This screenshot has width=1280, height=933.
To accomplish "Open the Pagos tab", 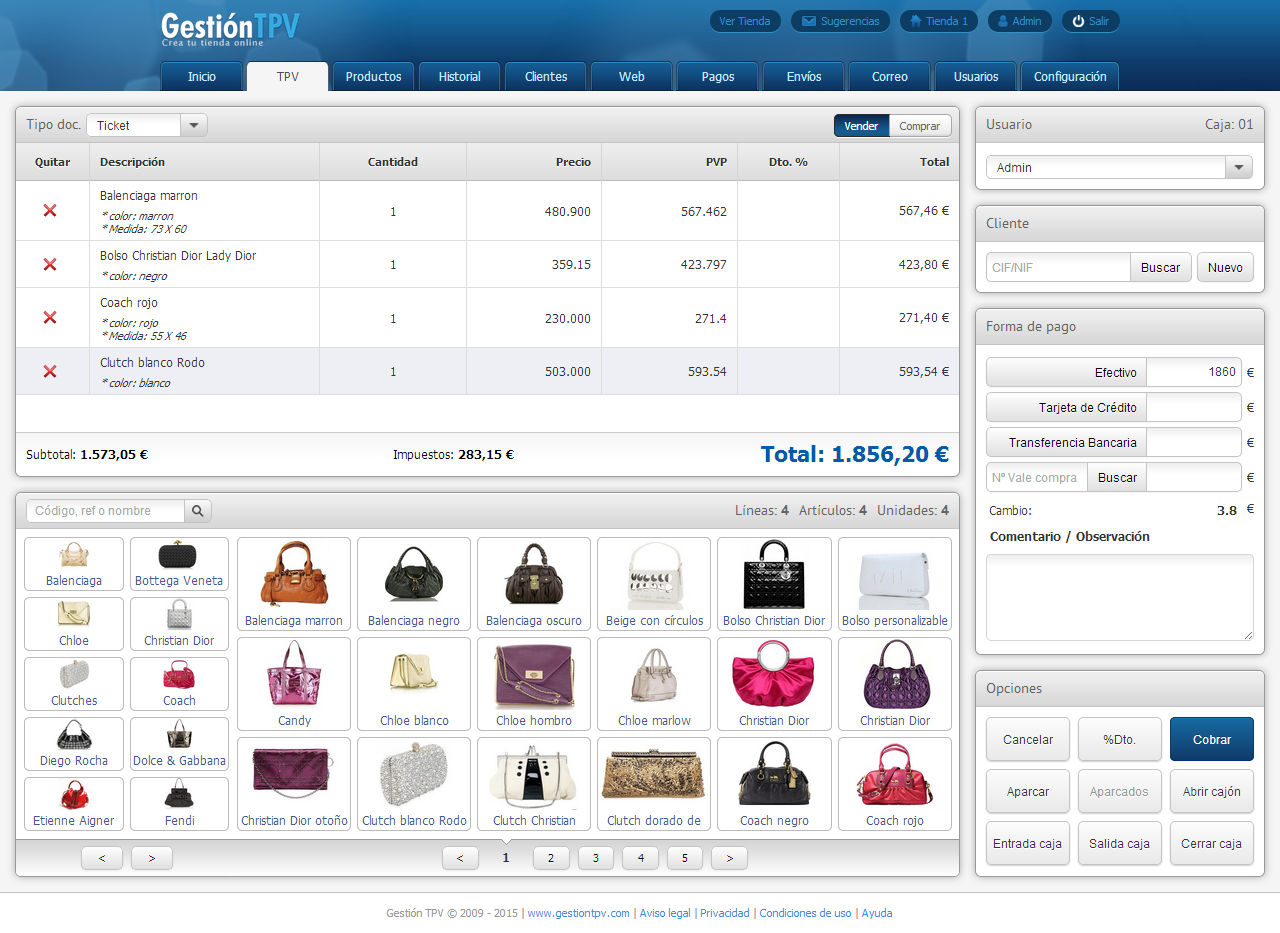I will tap(718, 77).
